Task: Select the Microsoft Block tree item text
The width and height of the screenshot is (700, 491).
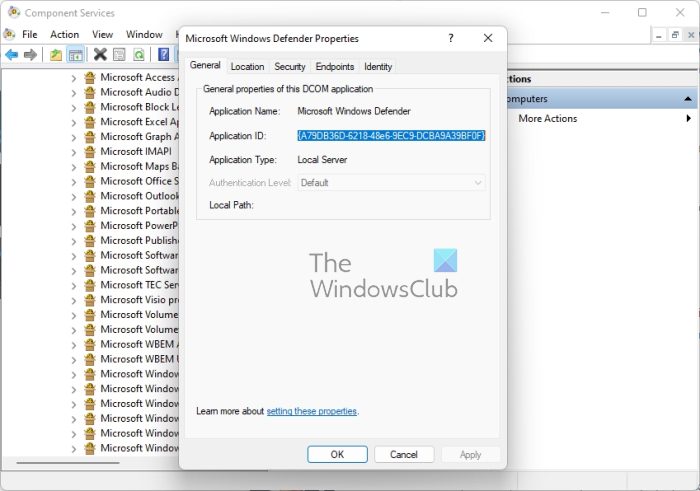Action: [139, 107]
